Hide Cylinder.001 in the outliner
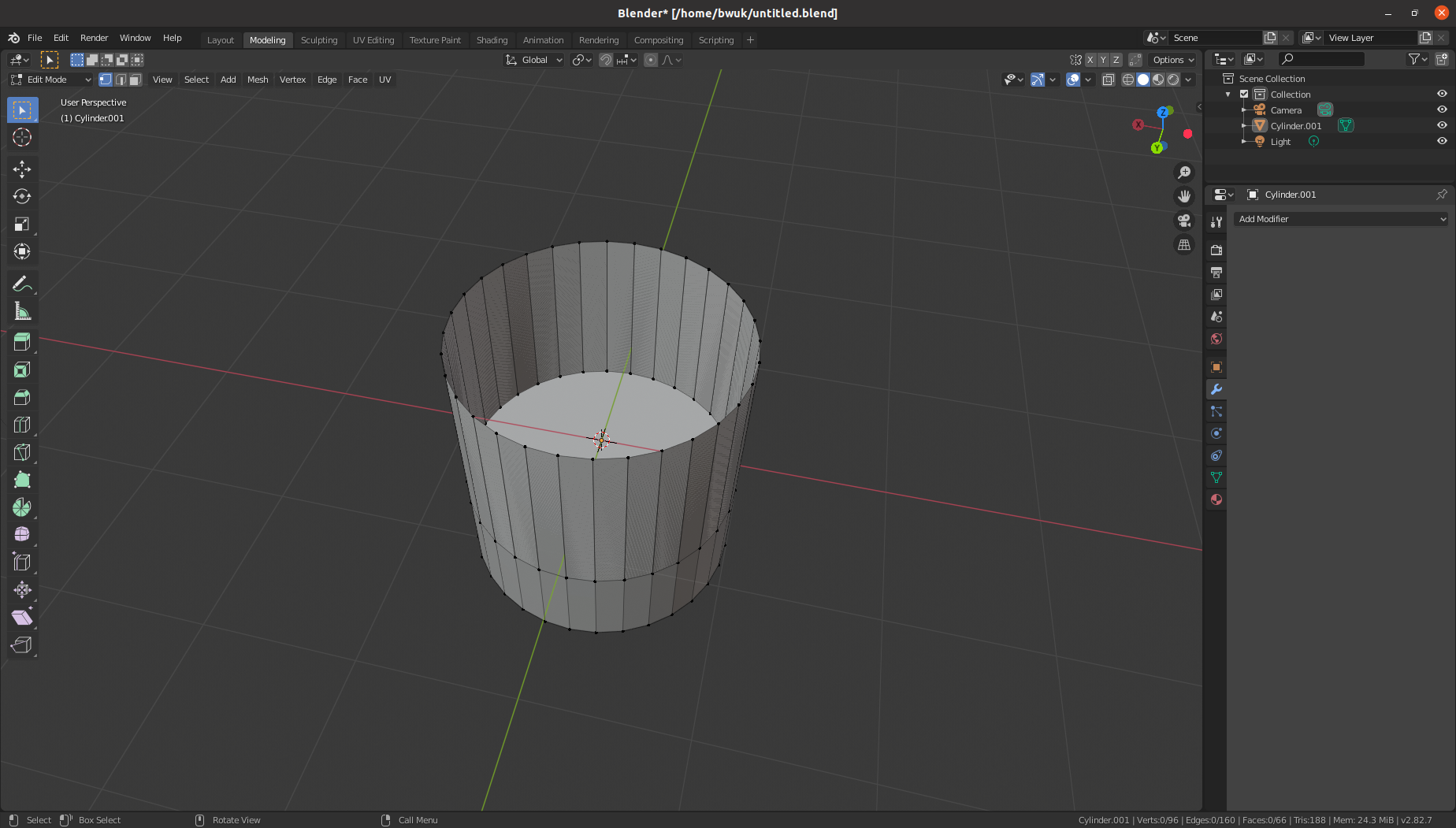The height and width of the screenshot is (828, 1456). (1442, 125)
